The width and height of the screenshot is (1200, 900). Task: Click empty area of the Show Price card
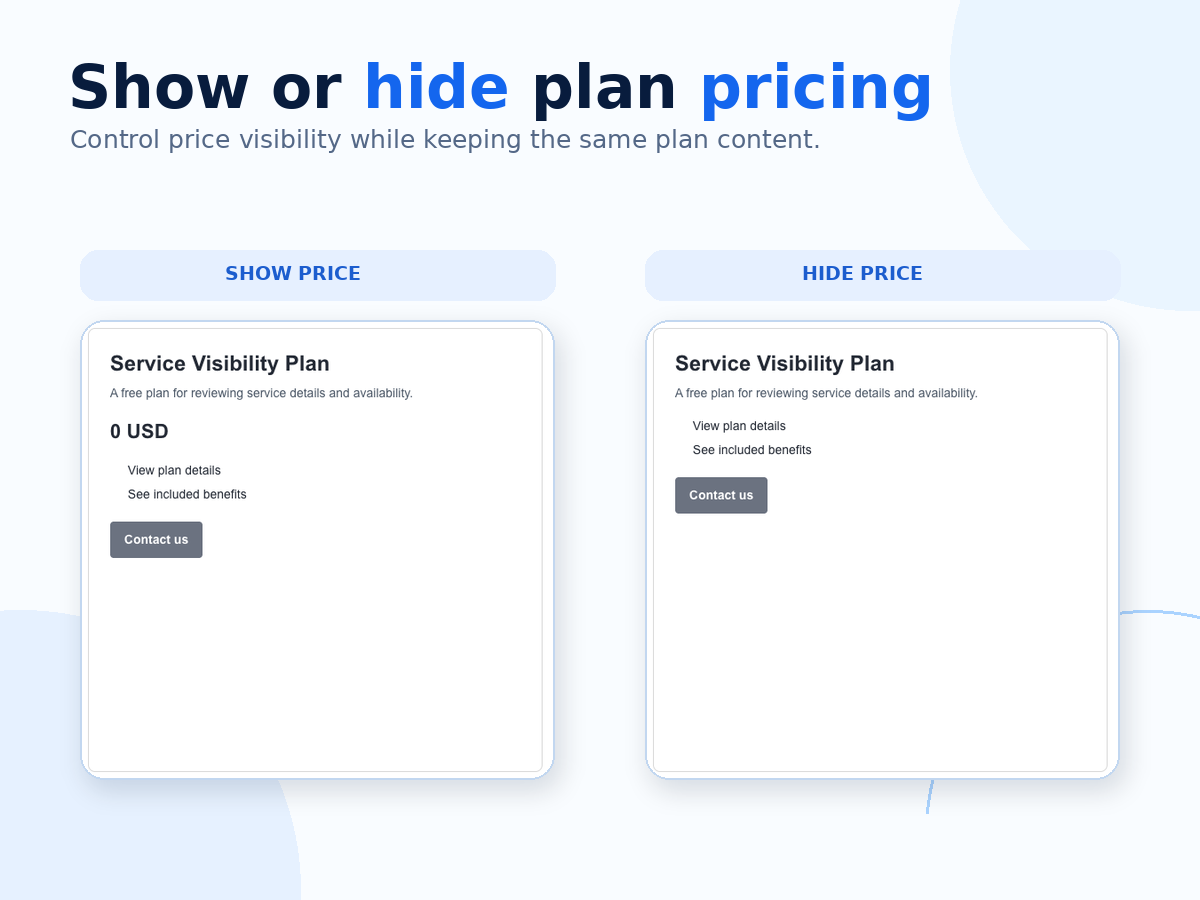[x=316, y=670]
